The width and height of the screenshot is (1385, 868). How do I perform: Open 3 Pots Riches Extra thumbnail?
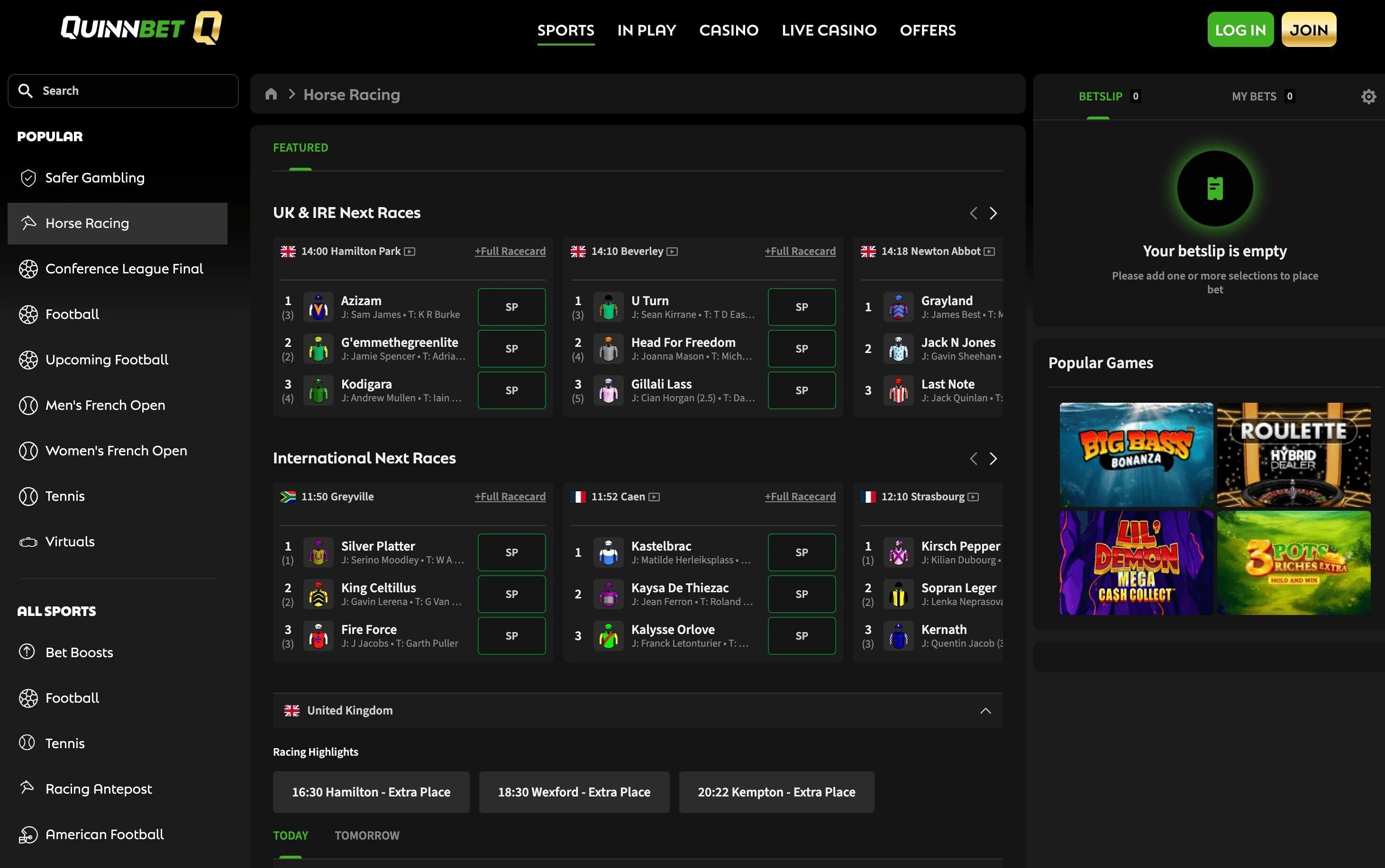pos(1293,562)
